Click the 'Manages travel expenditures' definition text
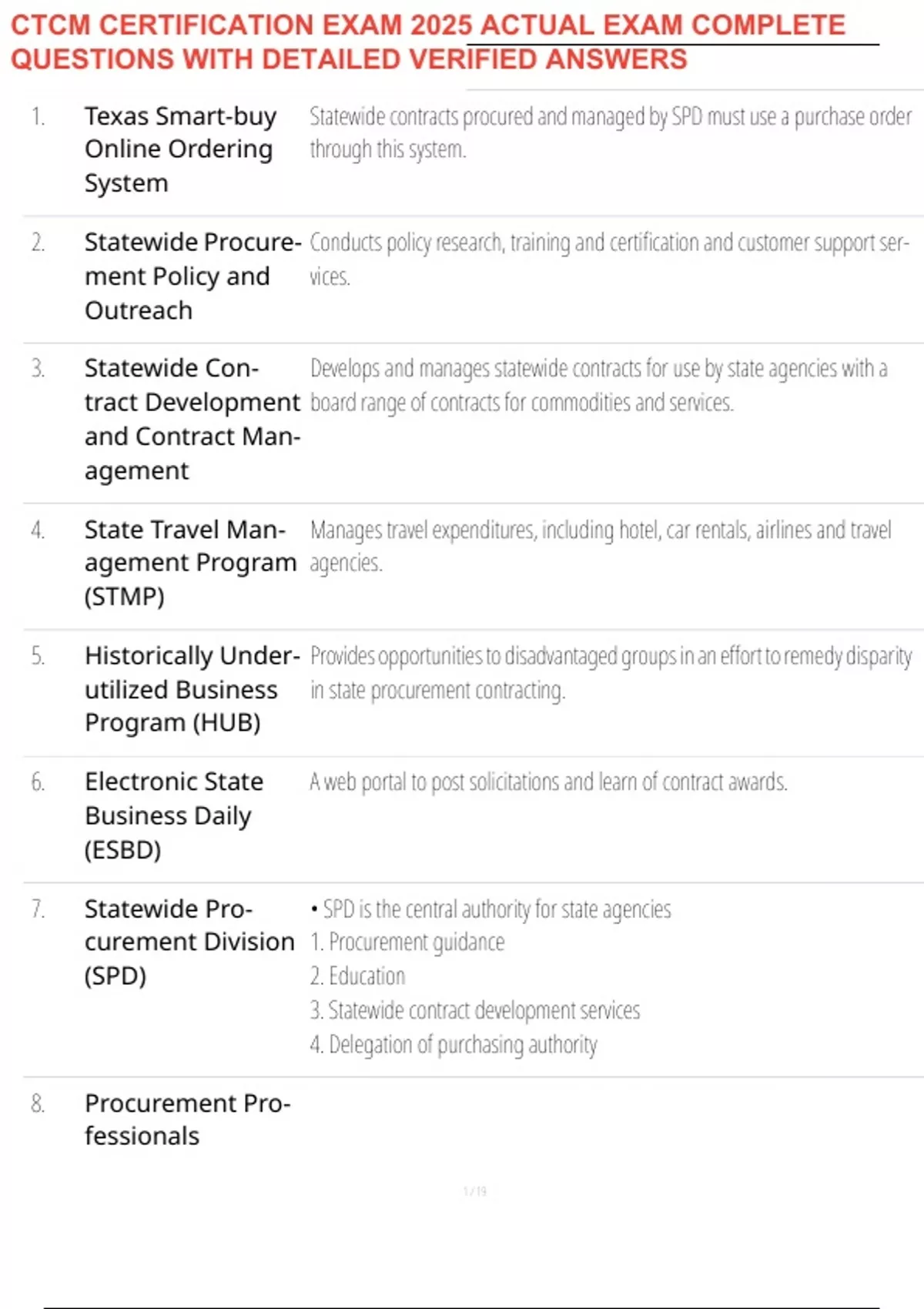924x1309 pixels. [x=600, y=546]
